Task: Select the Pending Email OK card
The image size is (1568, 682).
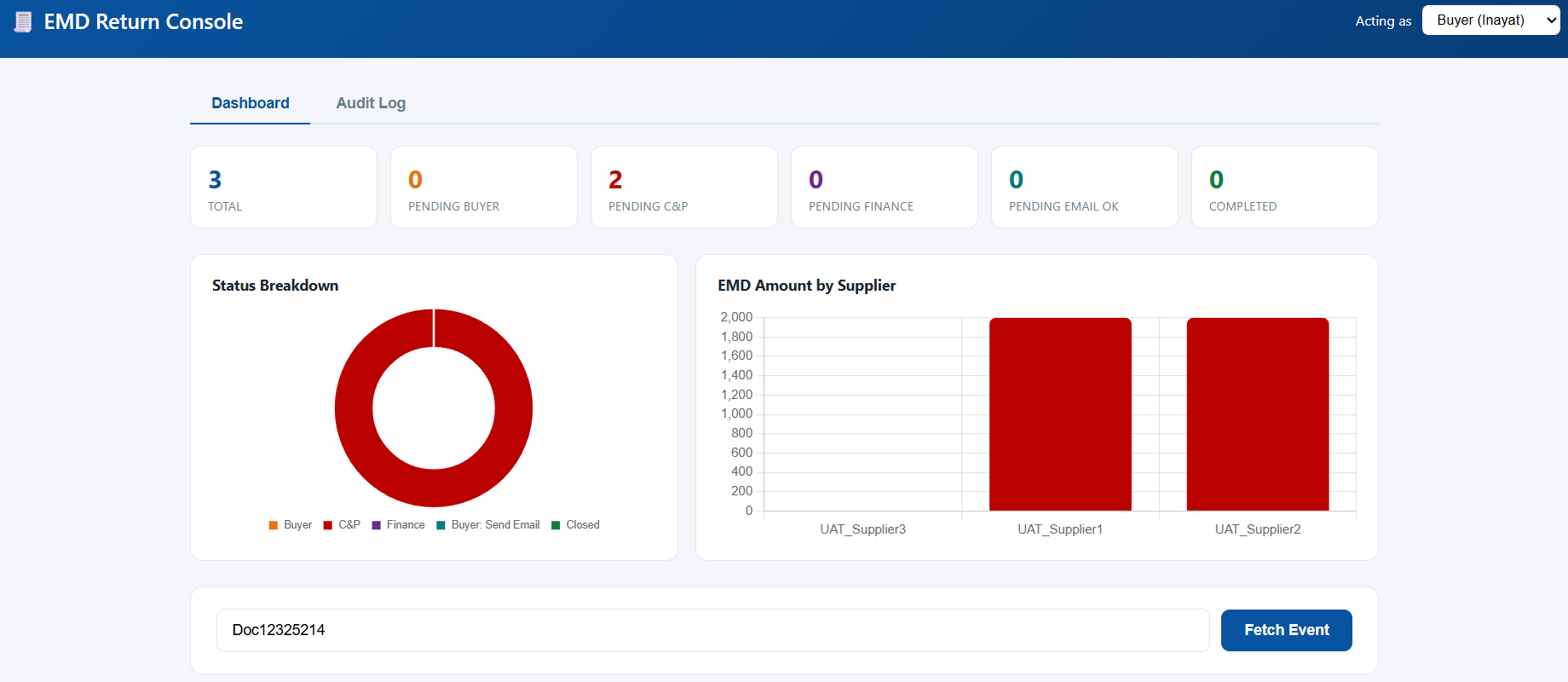Action: 1085,187
